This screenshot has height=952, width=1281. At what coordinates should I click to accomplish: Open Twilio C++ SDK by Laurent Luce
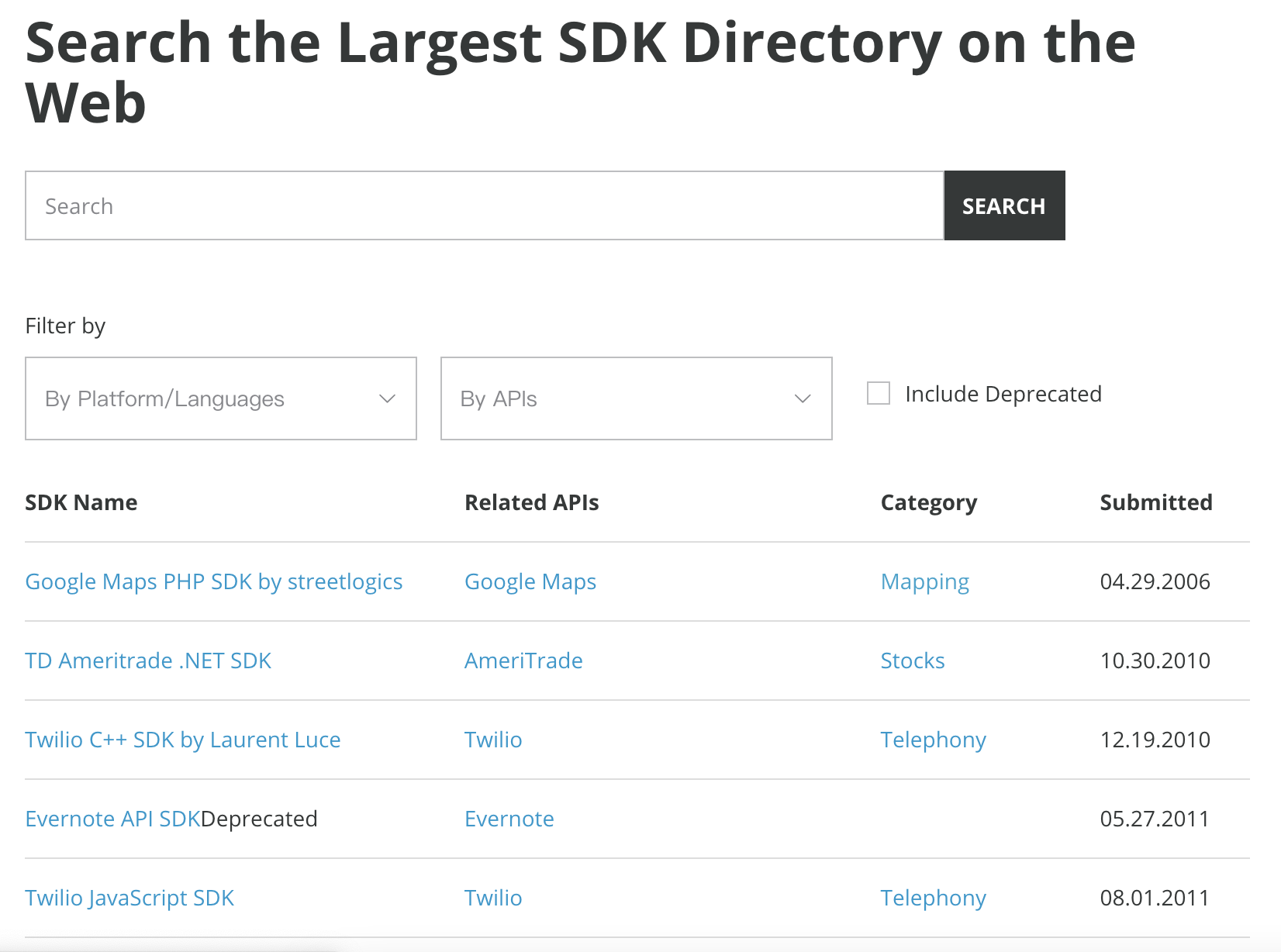click(x=182, y=740)
